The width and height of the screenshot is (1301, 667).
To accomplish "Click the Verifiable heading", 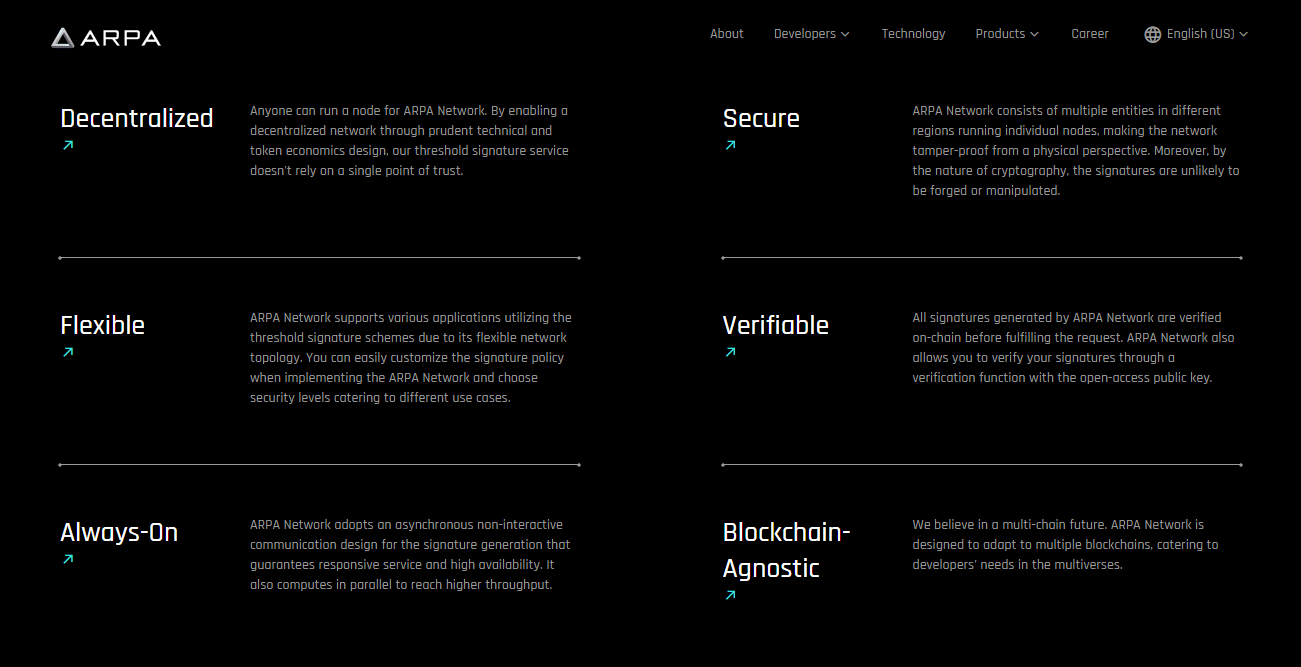I will point(776,325).
